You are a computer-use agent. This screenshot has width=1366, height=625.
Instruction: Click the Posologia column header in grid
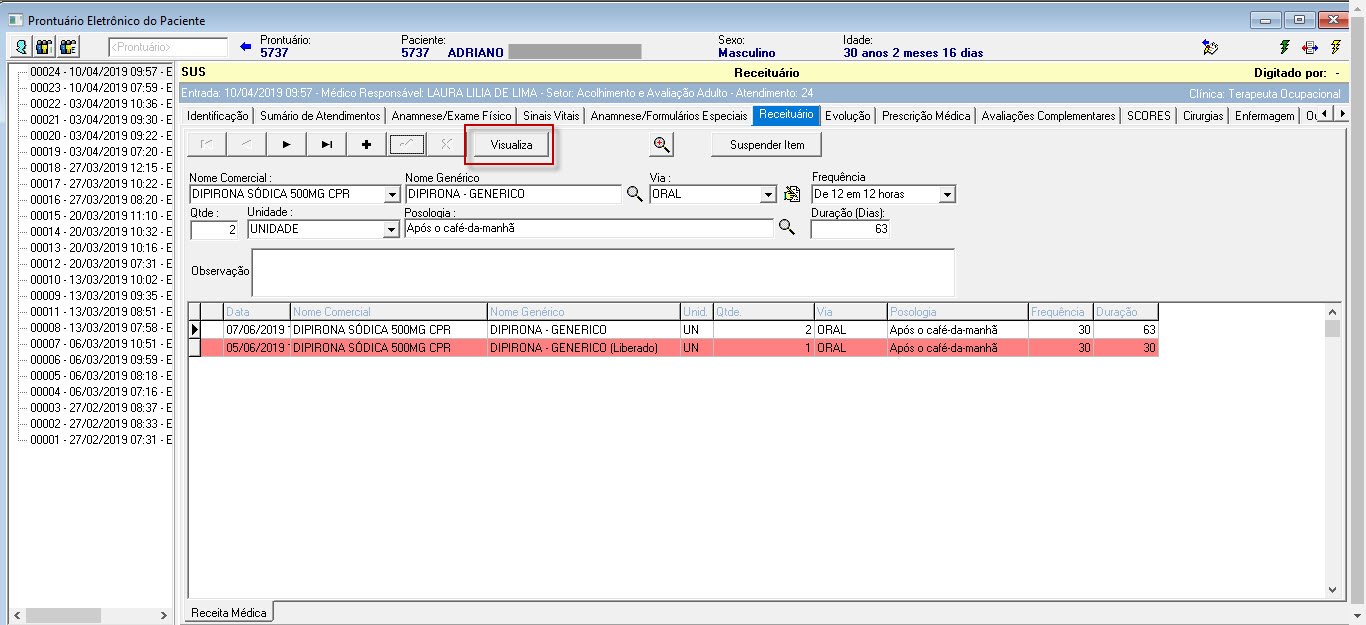point(958,312)
